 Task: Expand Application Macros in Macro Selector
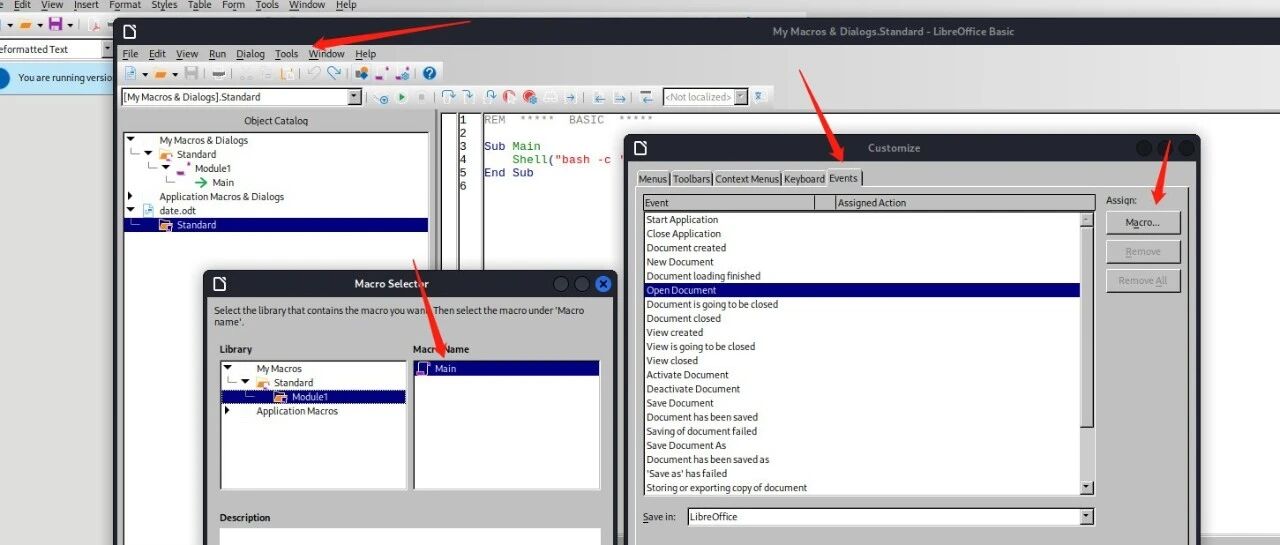[227, 411]
